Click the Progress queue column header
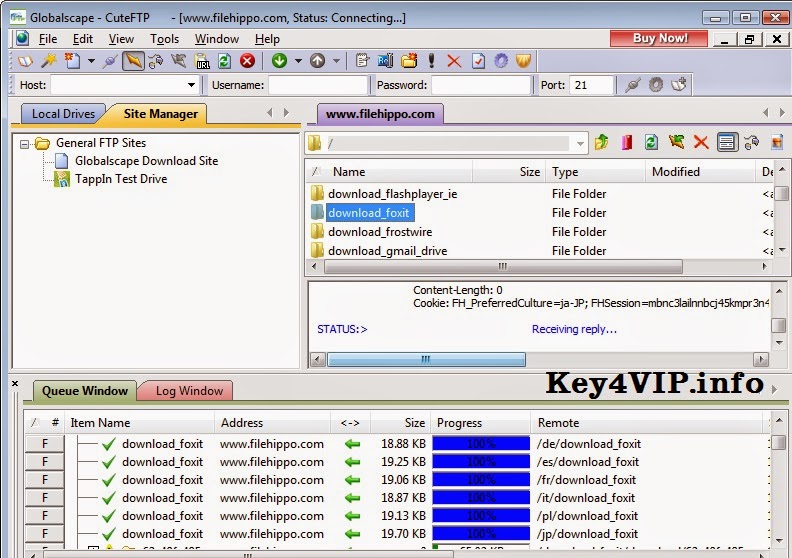Viewport: 792px width, 558px height. (480, 423)
